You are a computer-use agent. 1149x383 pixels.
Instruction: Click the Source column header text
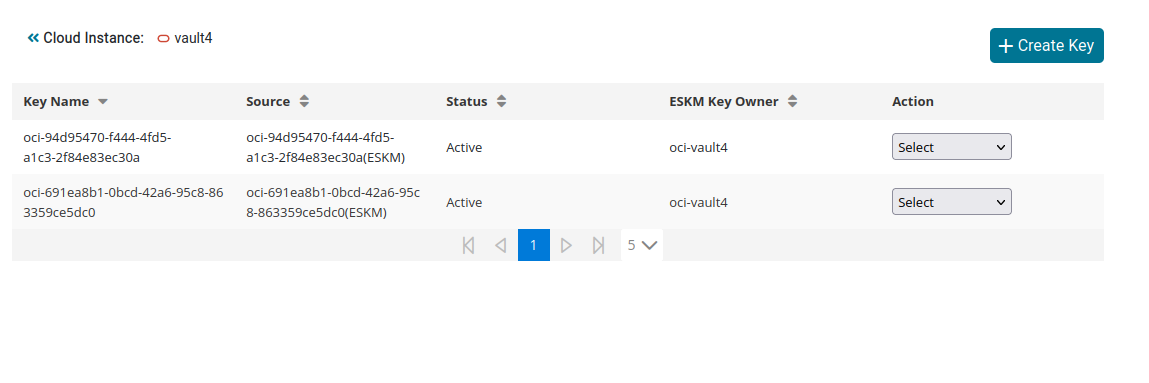268,102
